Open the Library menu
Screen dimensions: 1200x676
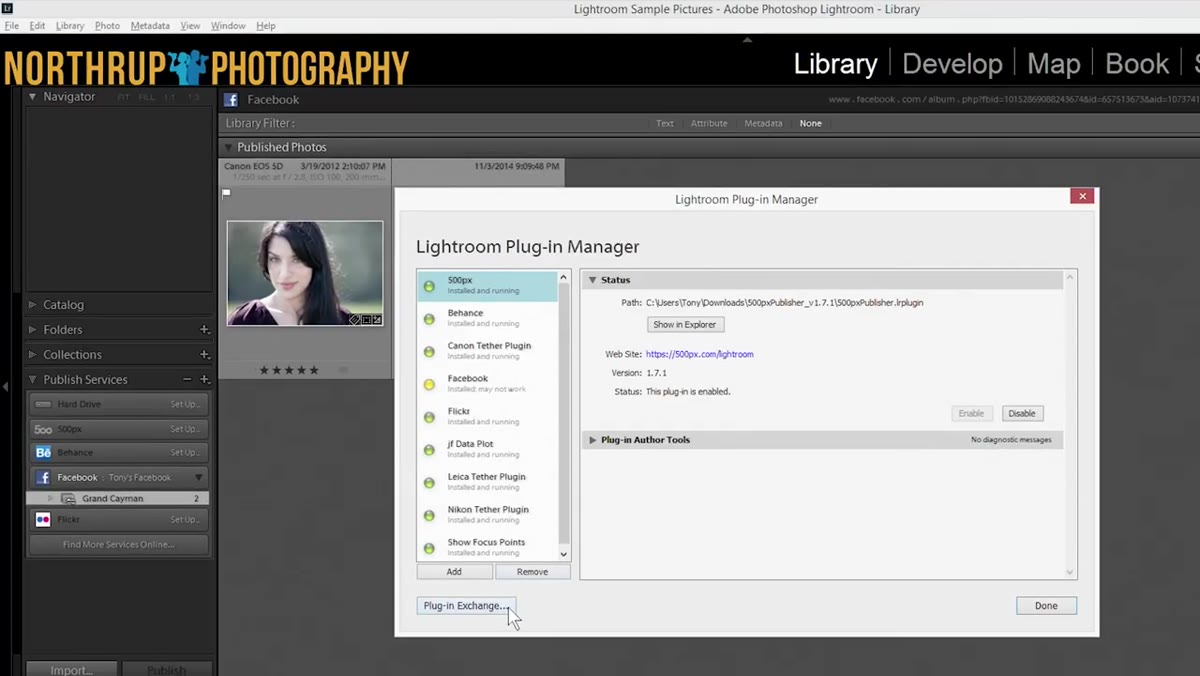click(70, 25)
